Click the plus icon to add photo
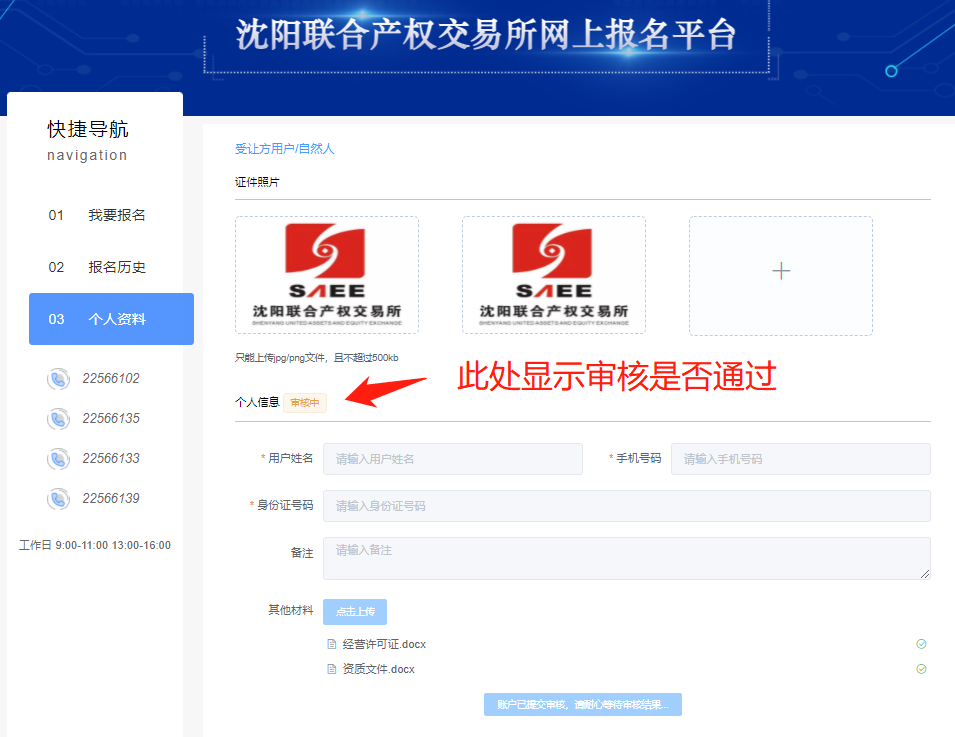This screenshot has width=955, height=737. click(x=781, y=272)
